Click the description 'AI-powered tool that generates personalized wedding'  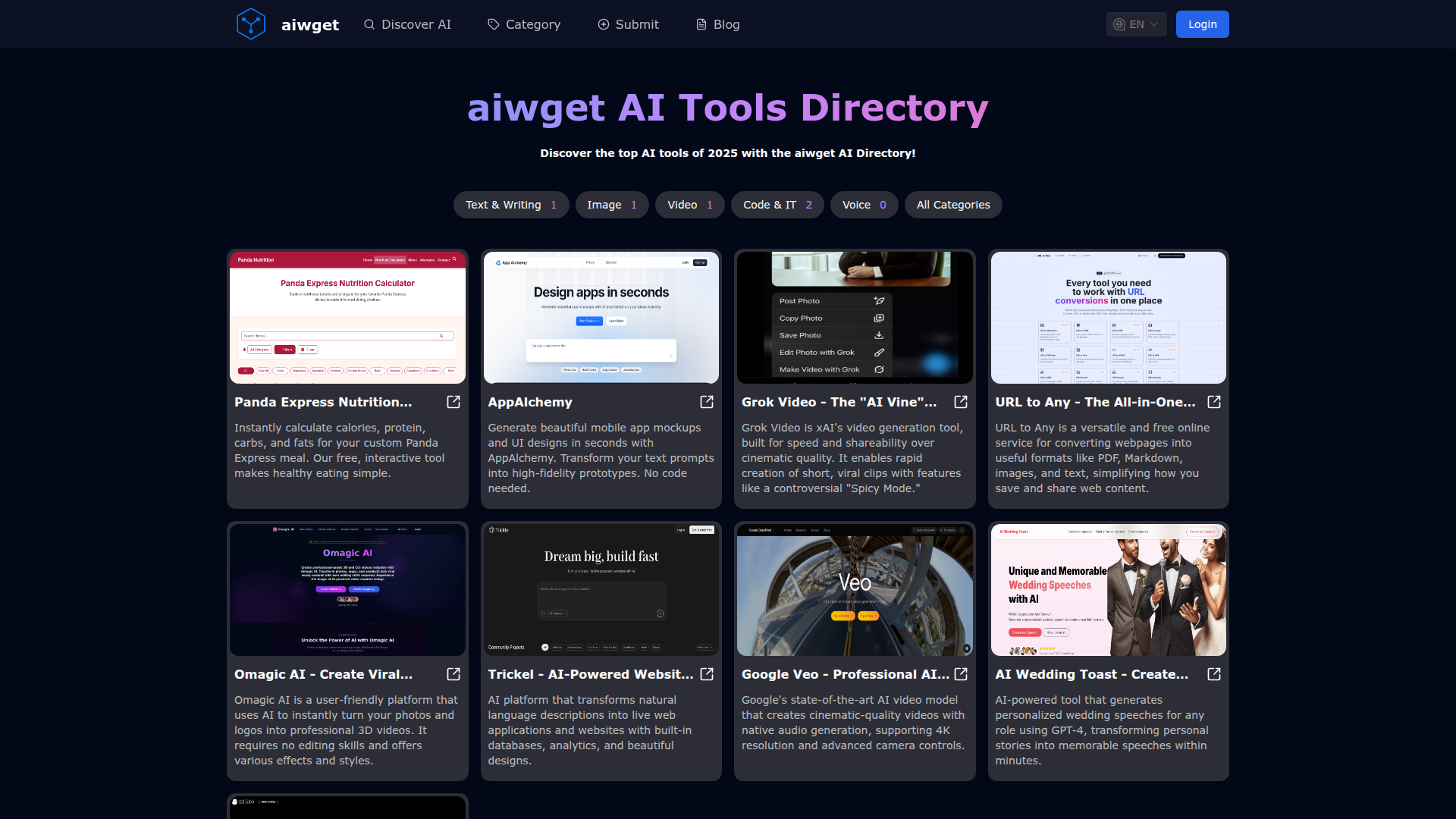pyautogui.click(x=1102, y=730)
